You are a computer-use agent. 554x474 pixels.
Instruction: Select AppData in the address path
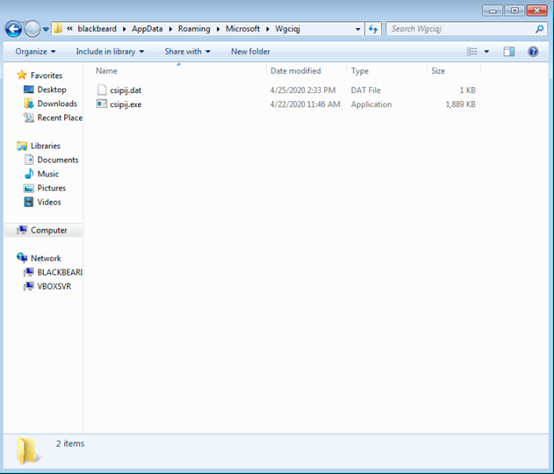(147, 29)
